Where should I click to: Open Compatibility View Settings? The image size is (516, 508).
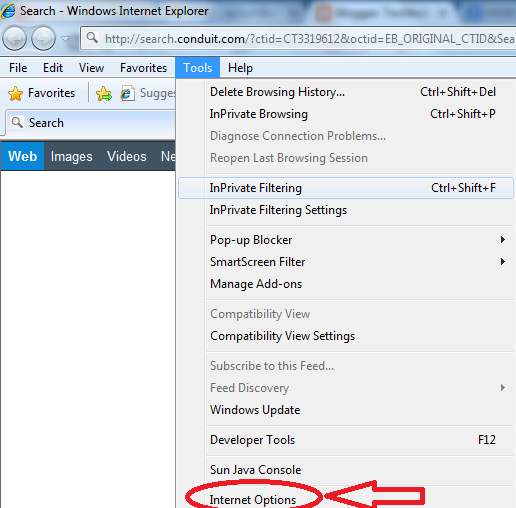coord(346,336)
